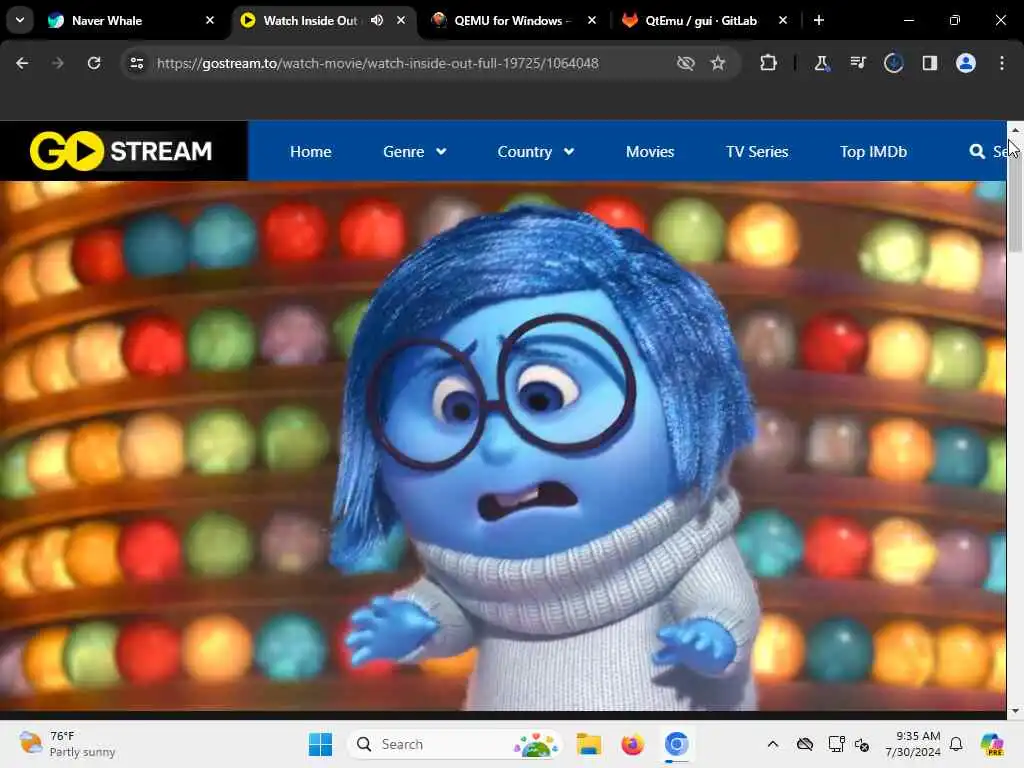This screenshot has height=768, width=1024.
Task: Open the TV Series nav link
Action: 757,152
